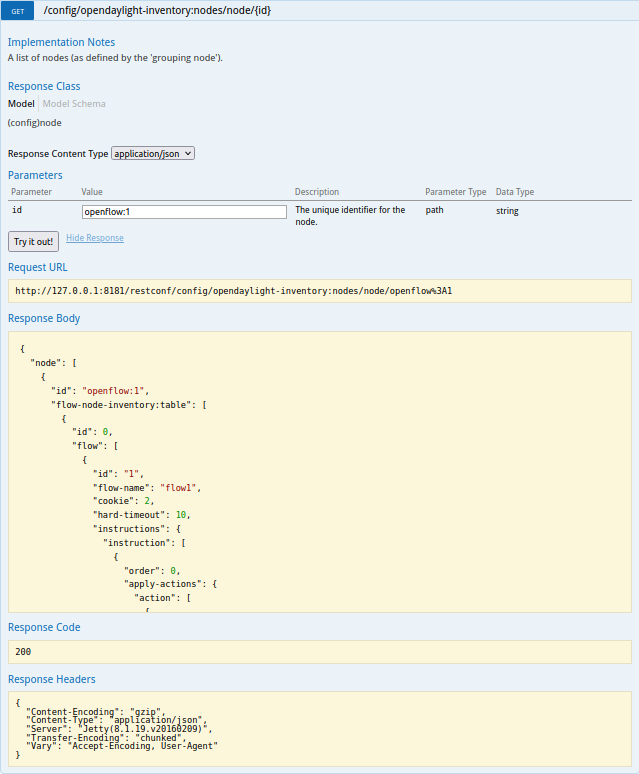The image size is (639, 774).
Task: Click the Data Type column header
Action: tap(515, 192)
